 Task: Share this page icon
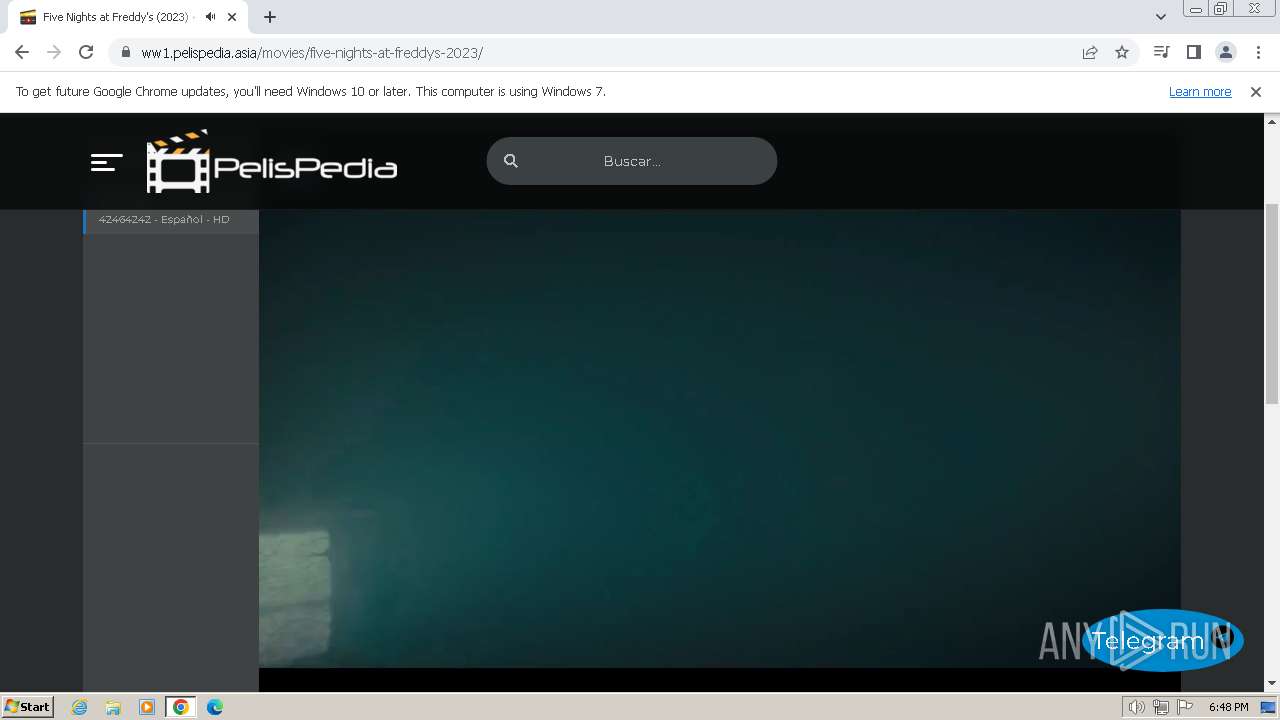[1090, 52]
